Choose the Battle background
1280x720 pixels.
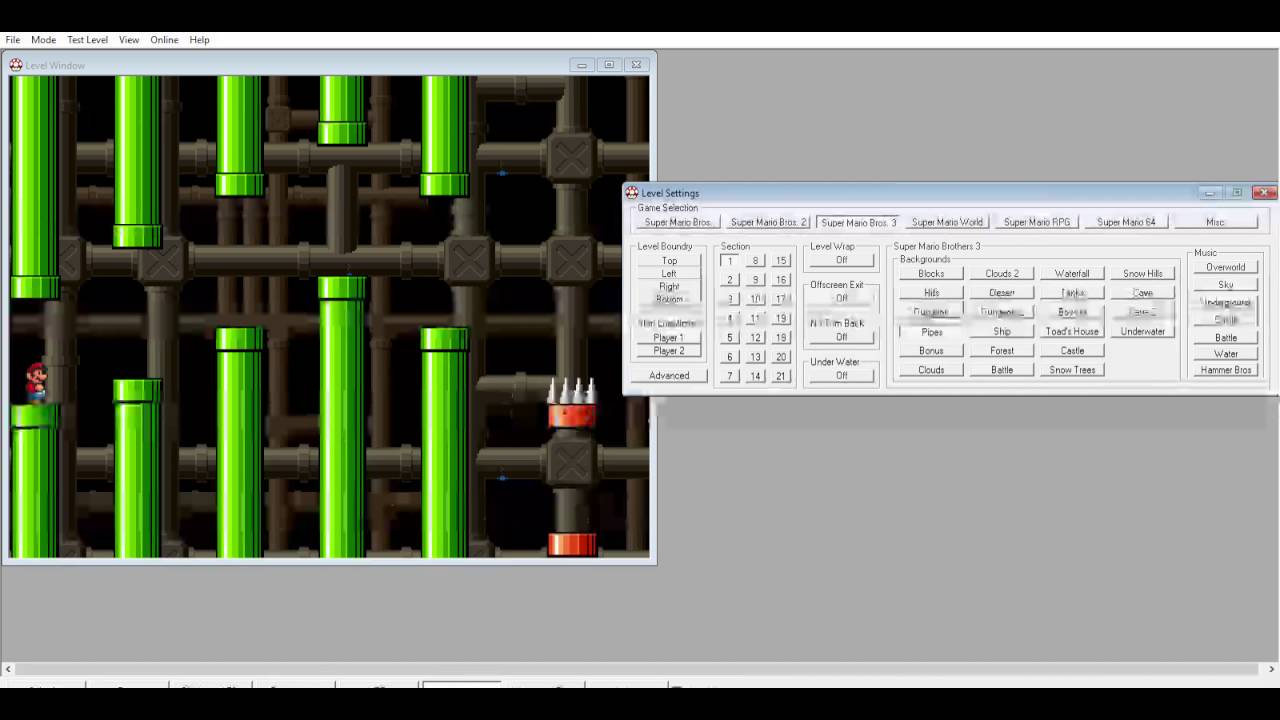click(x=1002, y=370)
